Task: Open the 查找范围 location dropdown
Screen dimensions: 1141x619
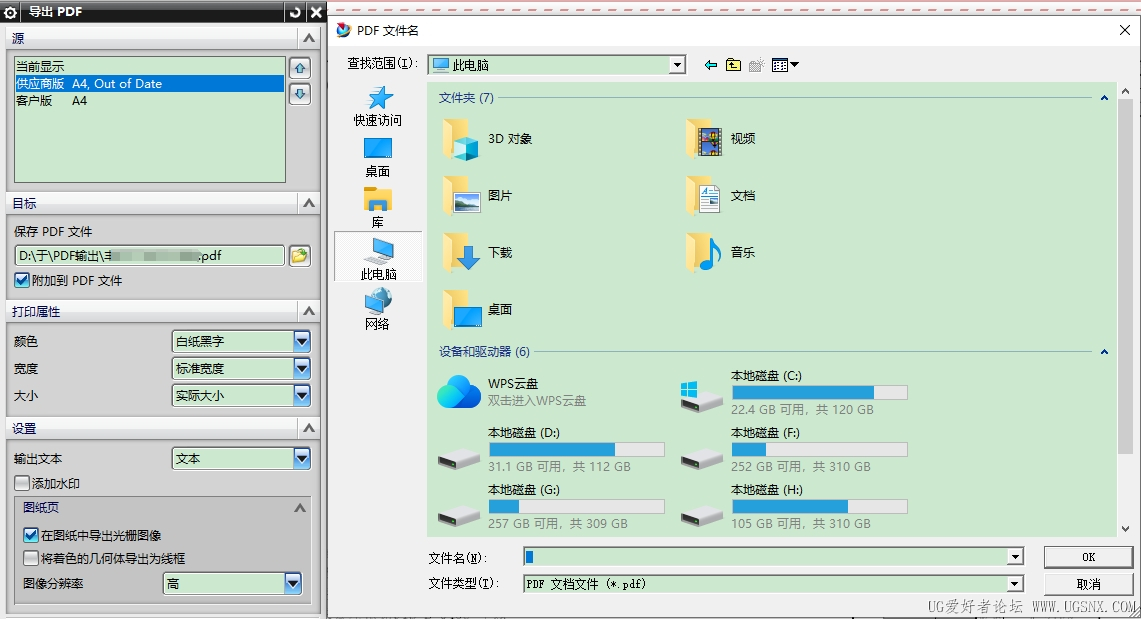Action: coord(677,65)
